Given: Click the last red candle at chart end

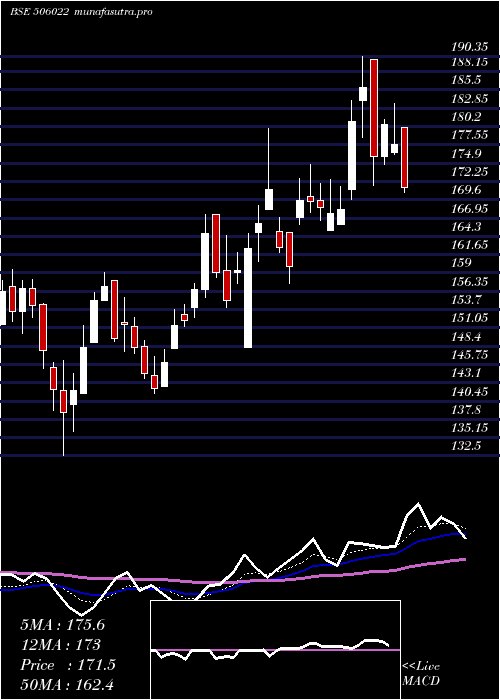Looking at the screenshot, I should coord(404,157).
